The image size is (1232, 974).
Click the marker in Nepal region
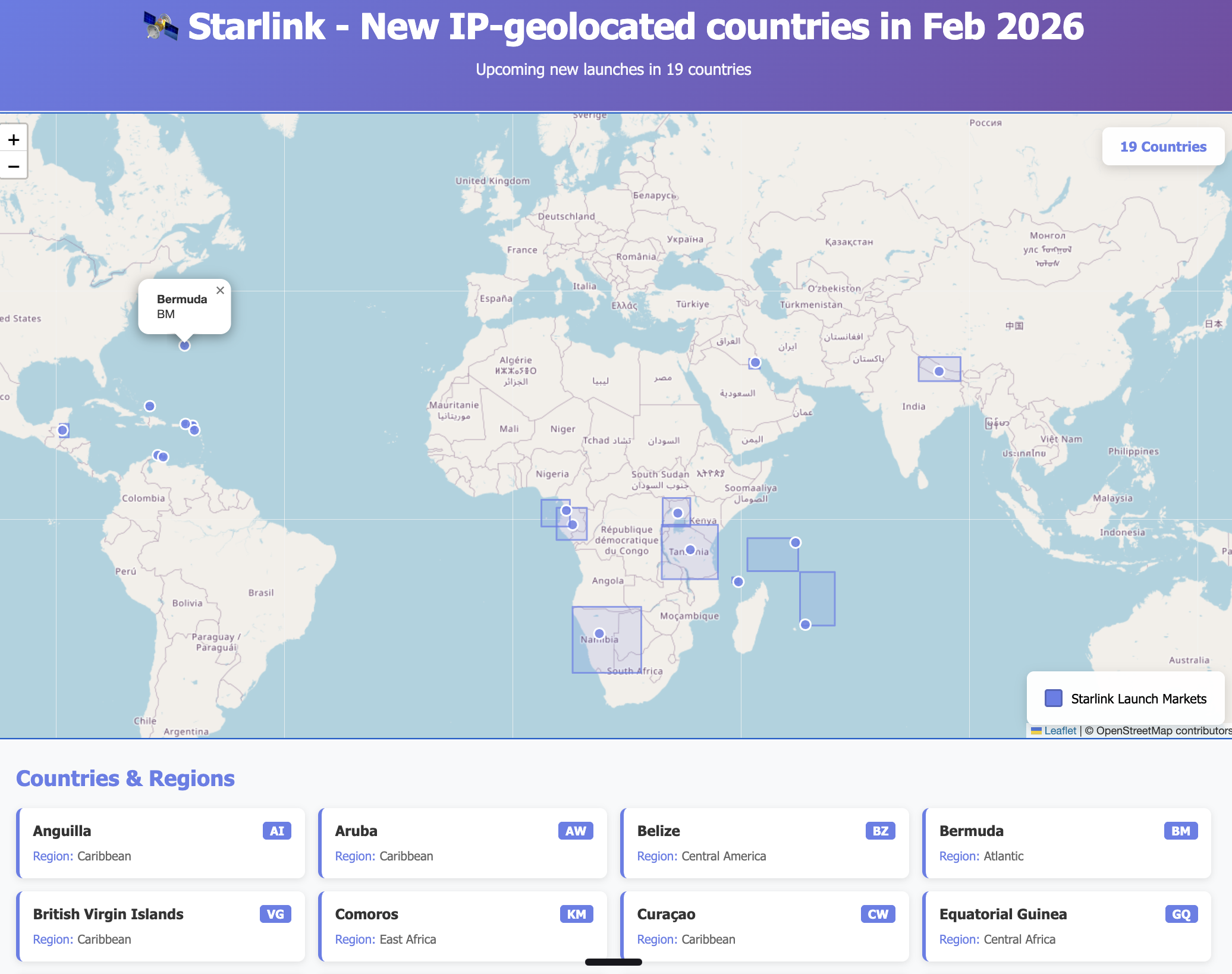[x=939, y=371]
